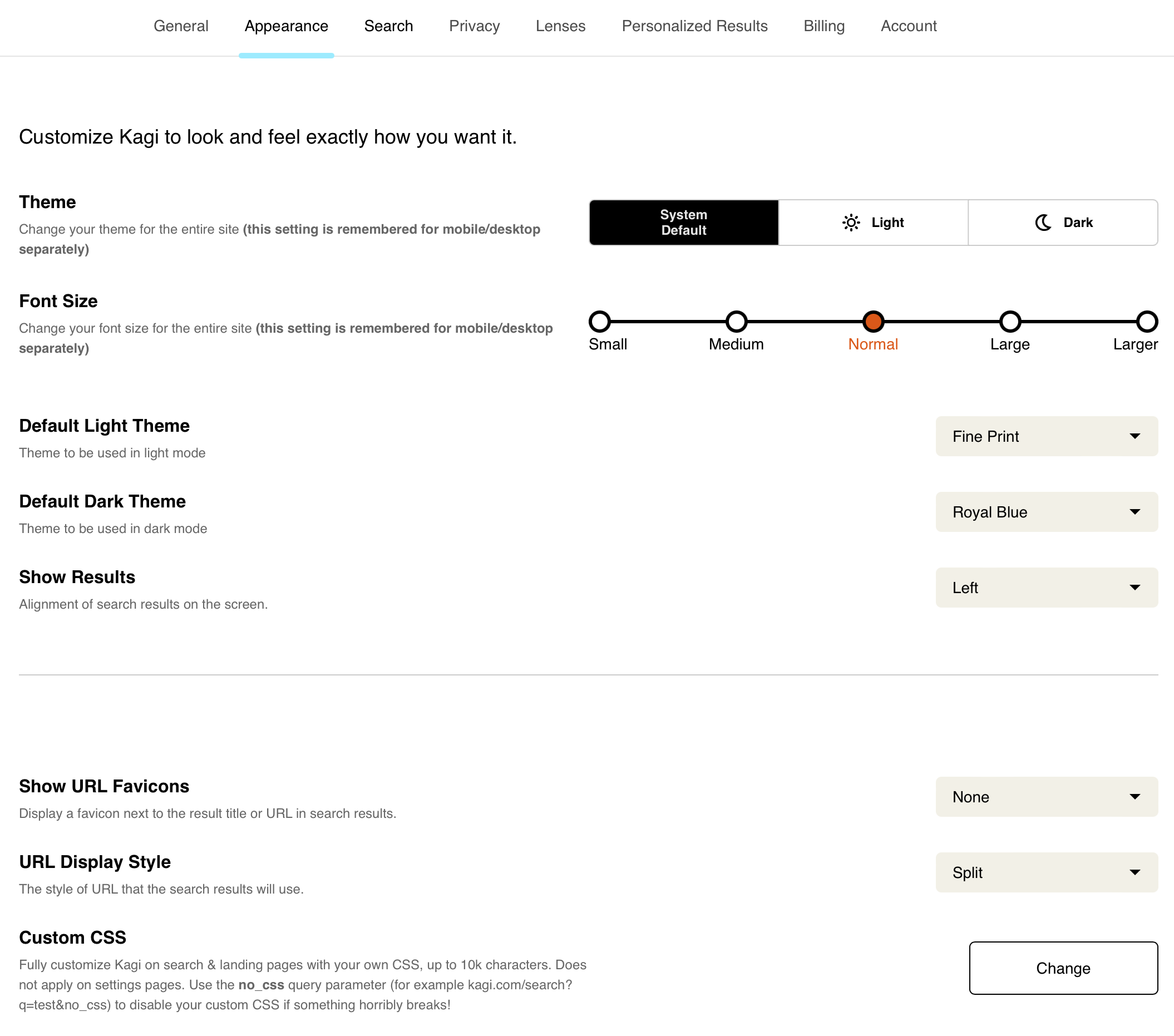Switch to the Privacy tab
1174x1036 pixels.
[x=474, y=26]
